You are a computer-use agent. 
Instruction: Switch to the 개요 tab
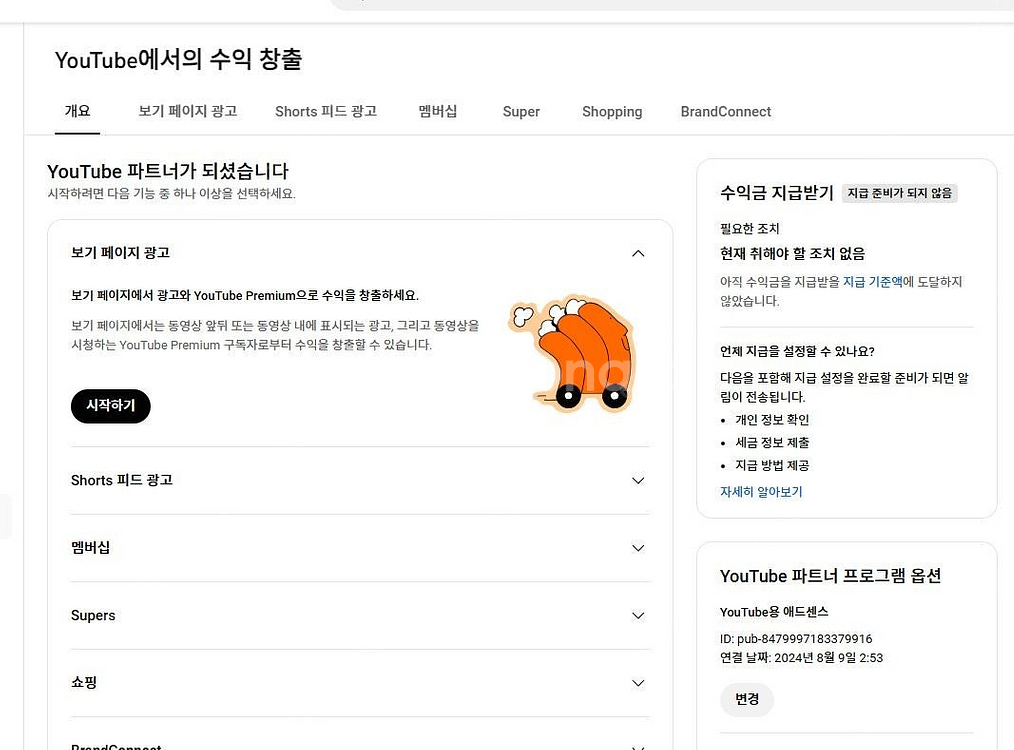tap(77, 111)
